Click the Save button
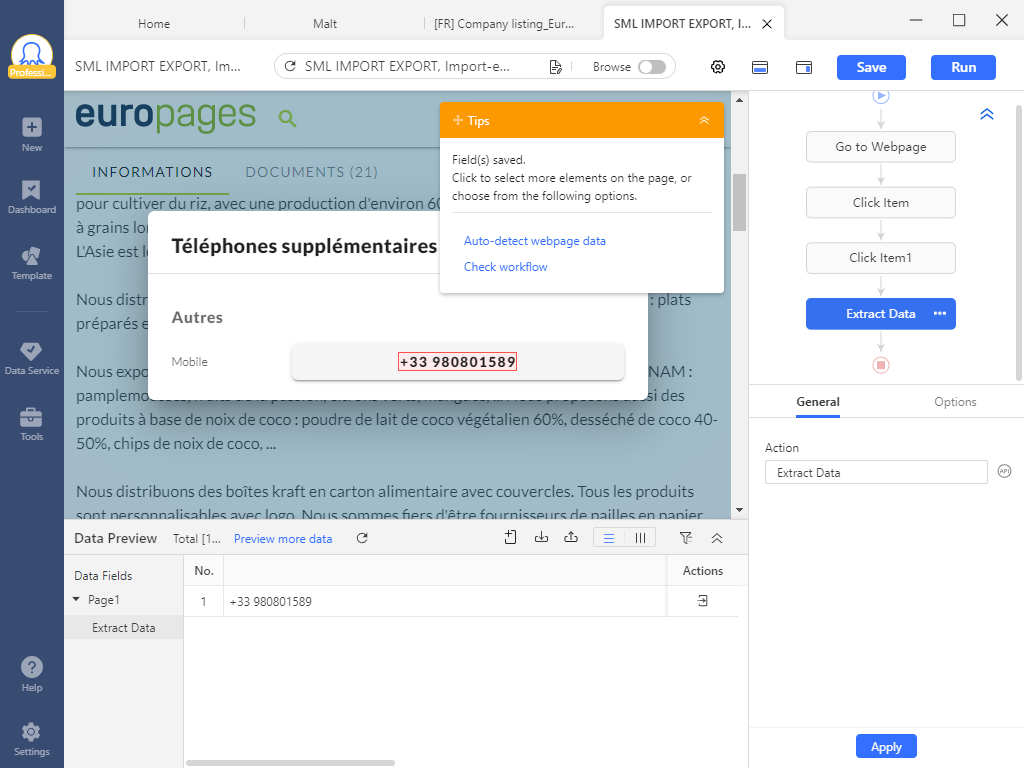 [x=871, y=67]
